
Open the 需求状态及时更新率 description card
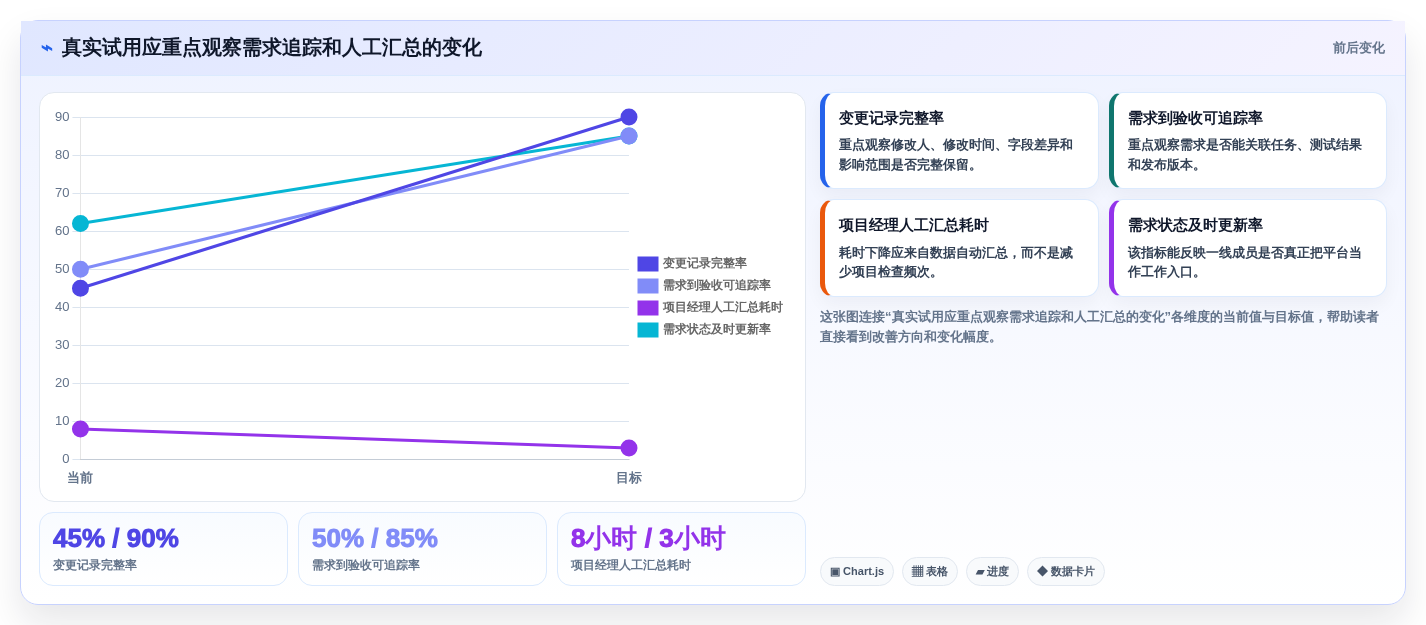(1248, 248)
